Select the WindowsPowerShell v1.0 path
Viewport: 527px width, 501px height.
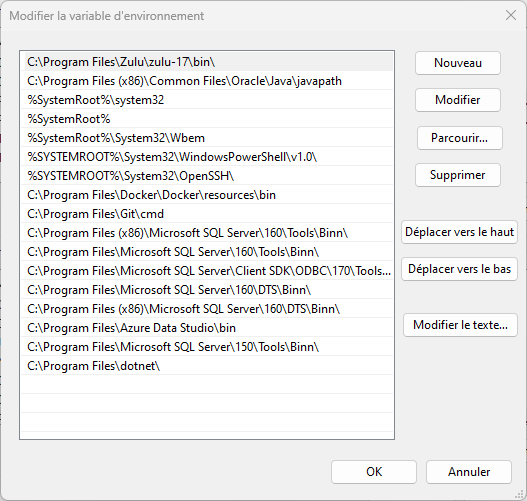pyautogui.click(x=207, y=157)
